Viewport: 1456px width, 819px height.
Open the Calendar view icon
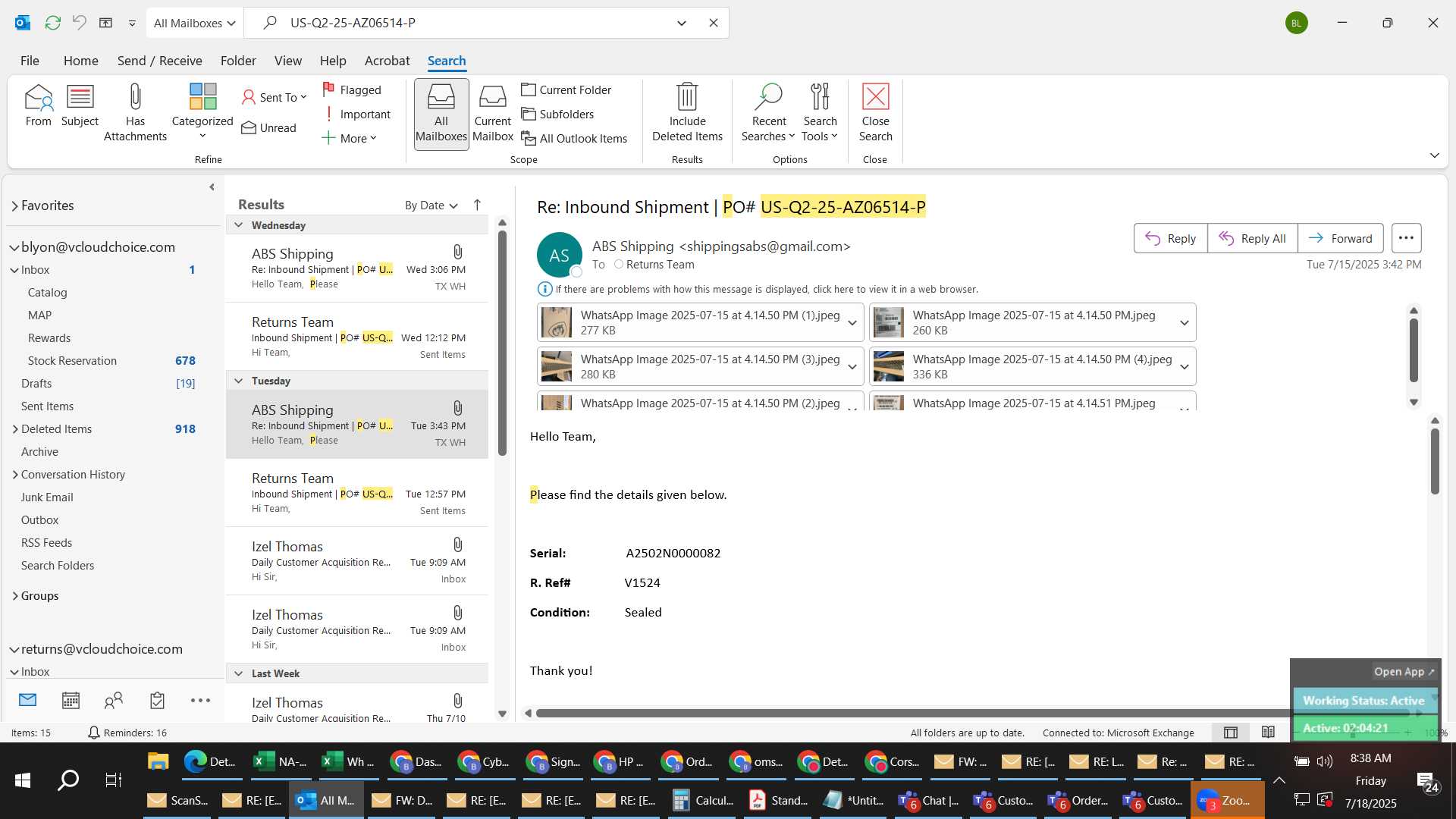click(71, 701)
